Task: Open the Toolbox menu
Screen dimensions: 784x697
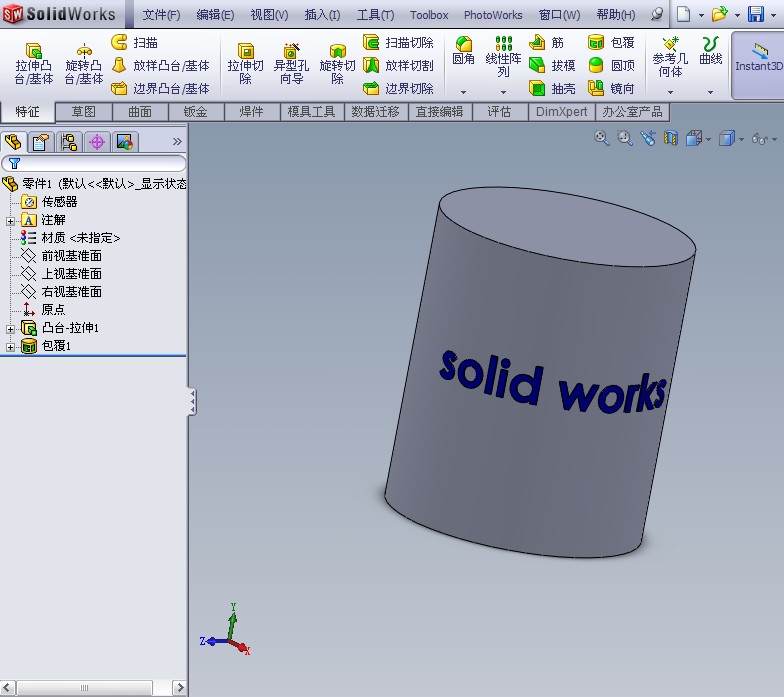Action: [429, 15]
